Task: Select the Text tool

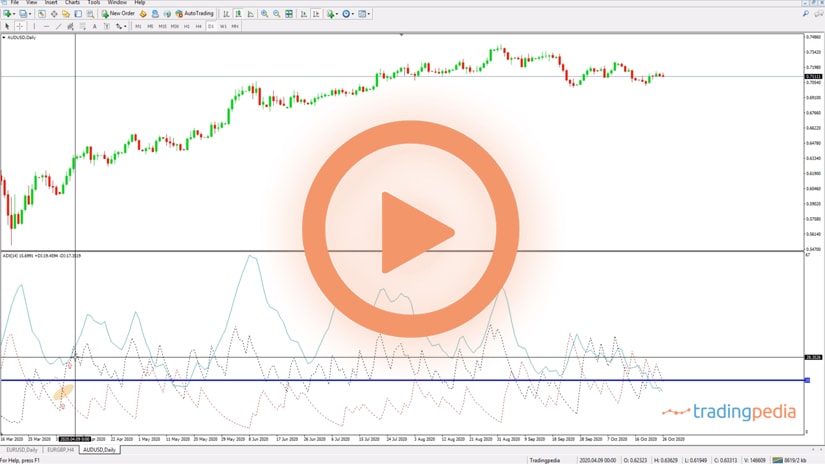Action: pyautogui.click(x=95, y=26)
